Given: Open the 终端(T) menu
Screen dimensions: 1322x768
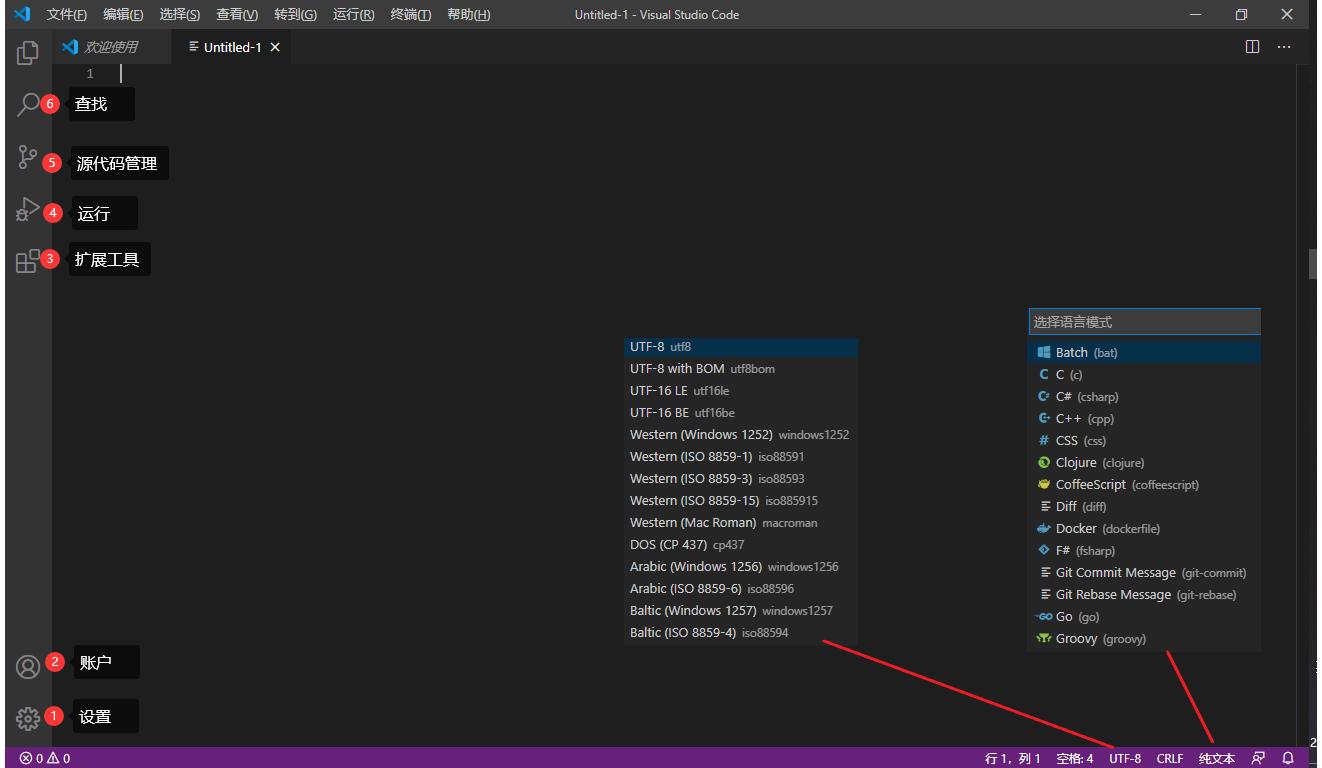Looking at the screenshot, I should (411, 15).
